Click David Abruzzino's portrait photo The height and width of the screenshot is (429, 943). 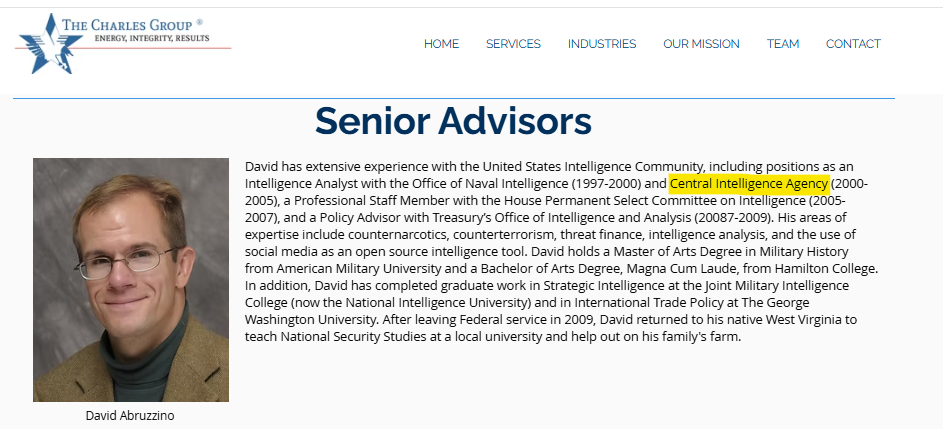131,280
